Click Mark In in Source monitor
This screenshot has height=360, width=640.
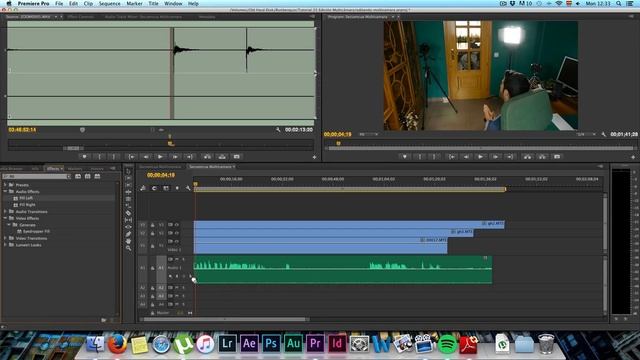coord(99,157)
